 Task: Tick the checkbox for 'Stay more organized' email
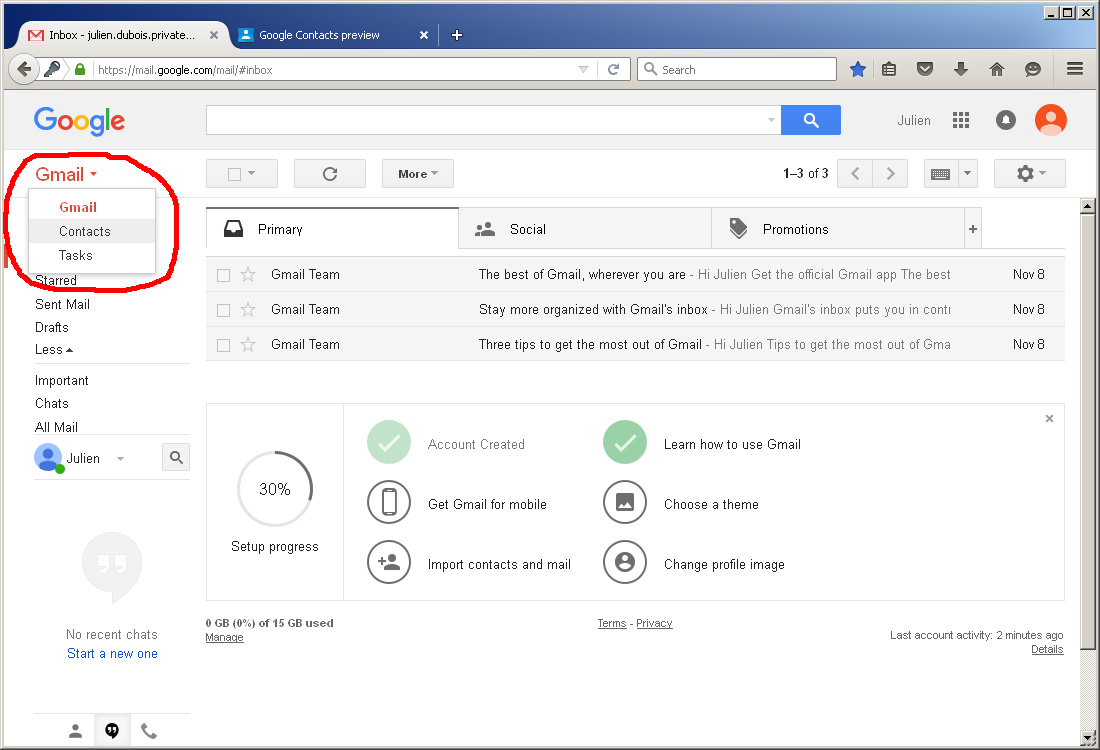pos(223,310)
